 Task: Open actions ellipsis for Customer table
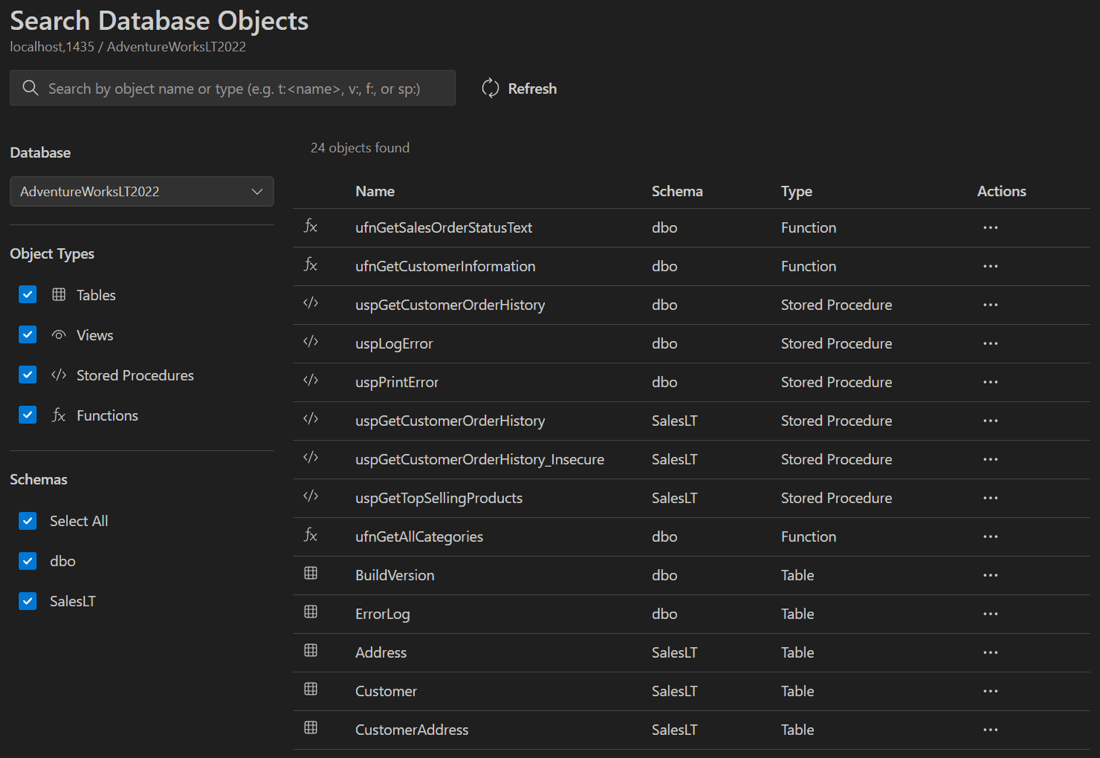click(x=990, y=691)
